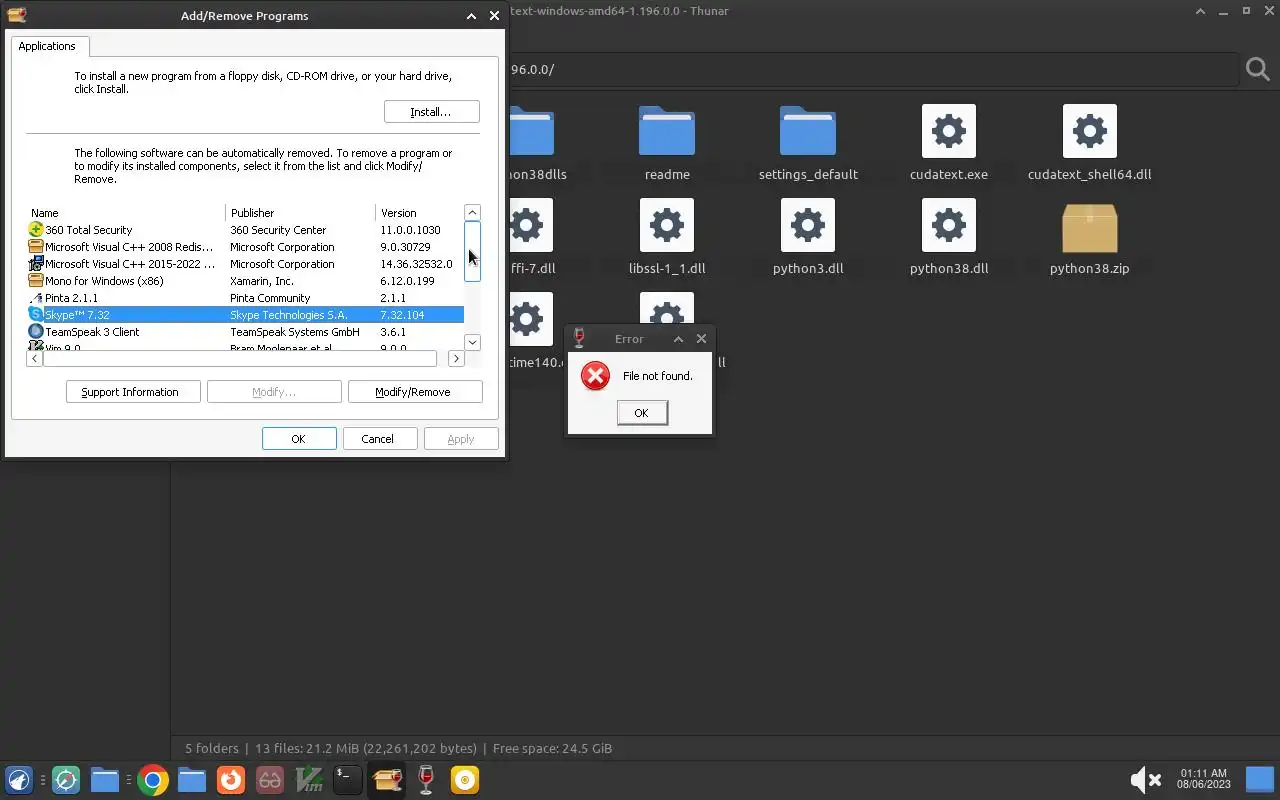Screen dimensions: 1280x800
Task: Sort the list by Name column header
Action: click(x=126, y=213)
